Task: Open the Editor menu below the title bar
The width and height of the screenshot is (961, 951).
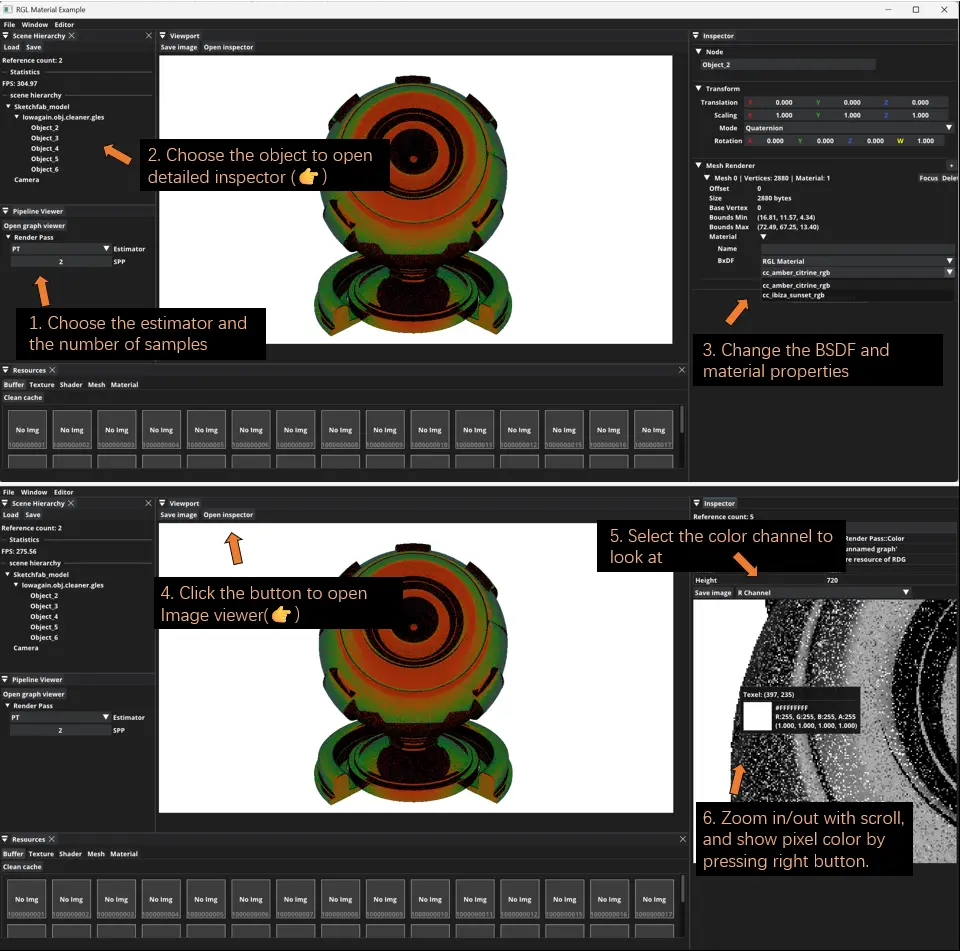Action: click(64, 24)
